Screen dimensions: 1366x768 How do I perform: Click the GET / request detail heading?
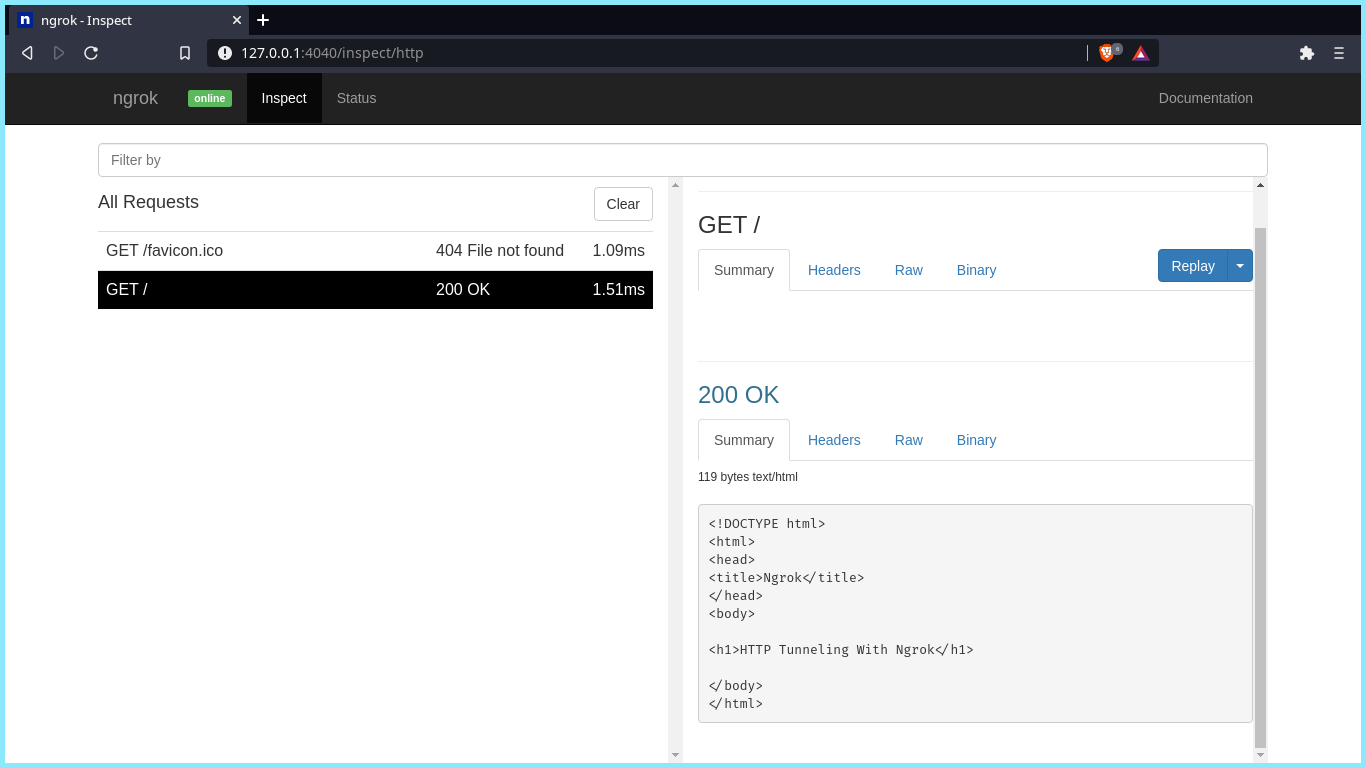(729, 225)
